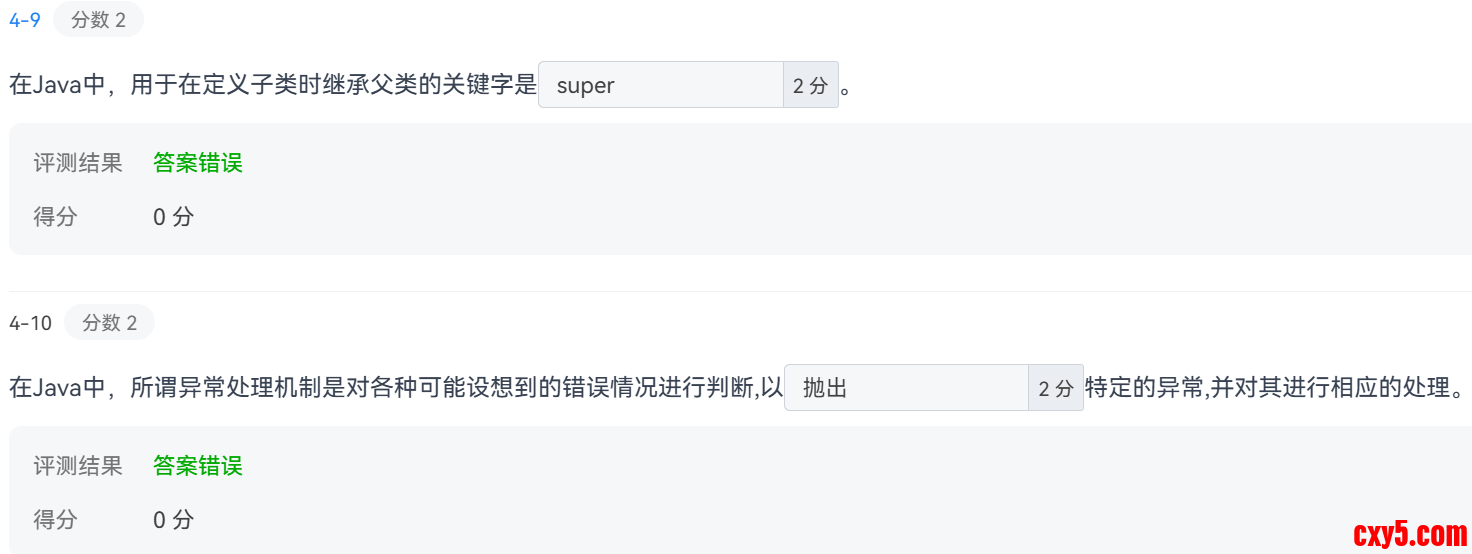Click the red cxy5.com watermark
This screenshot has width=1472, height=554.
pos(1409,534)
